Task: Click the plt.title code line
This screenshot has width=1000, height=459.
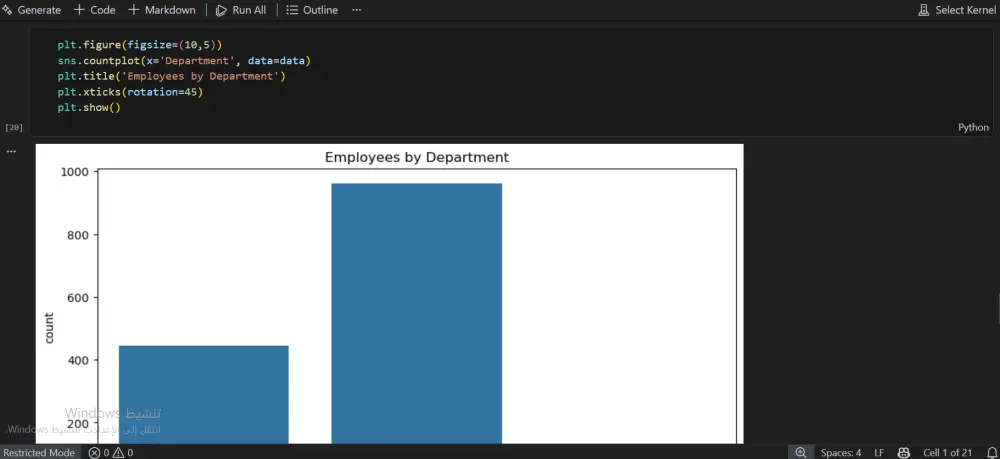Action: click(x=171, y=76)
